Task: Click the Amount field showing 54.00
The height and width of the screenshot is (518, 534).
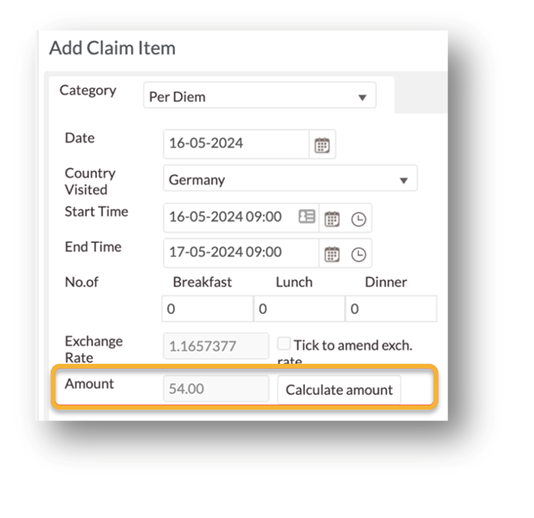Action: [x=216, y=389]
